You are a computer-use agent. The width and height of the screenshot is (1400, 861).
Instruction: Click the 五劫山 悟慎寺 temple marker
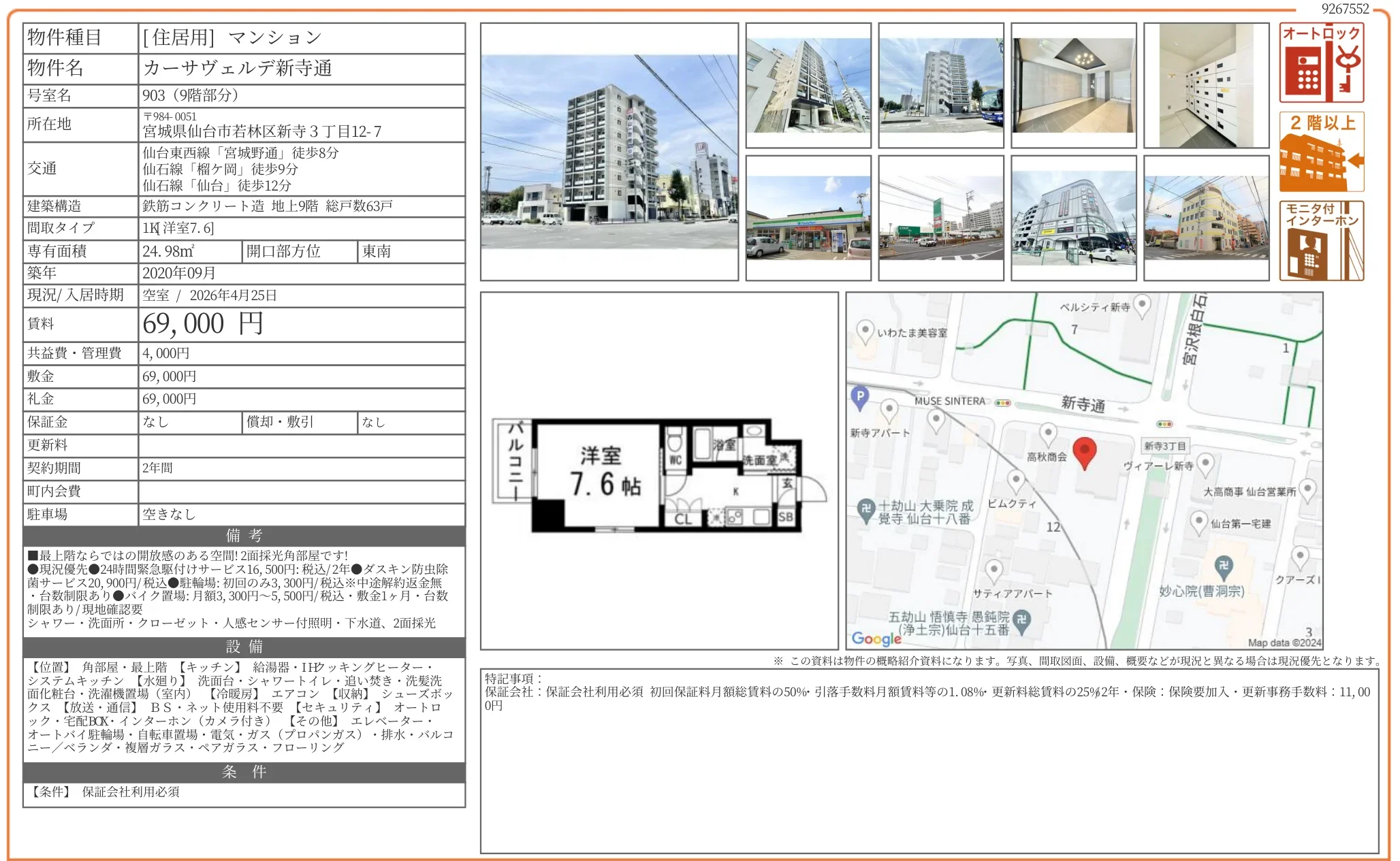[1021, 621]
